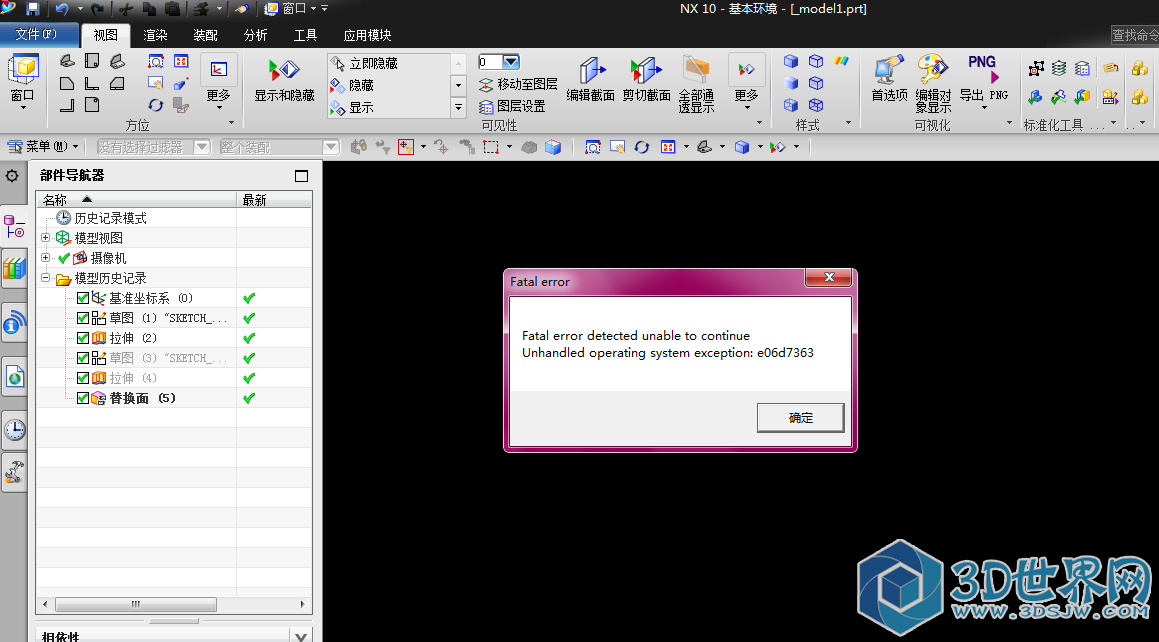Open the Menu button in toolbar
Image resolution: width=1159 pixels, height=642 pixels.
pyautogui.click(x=42, y=146)
